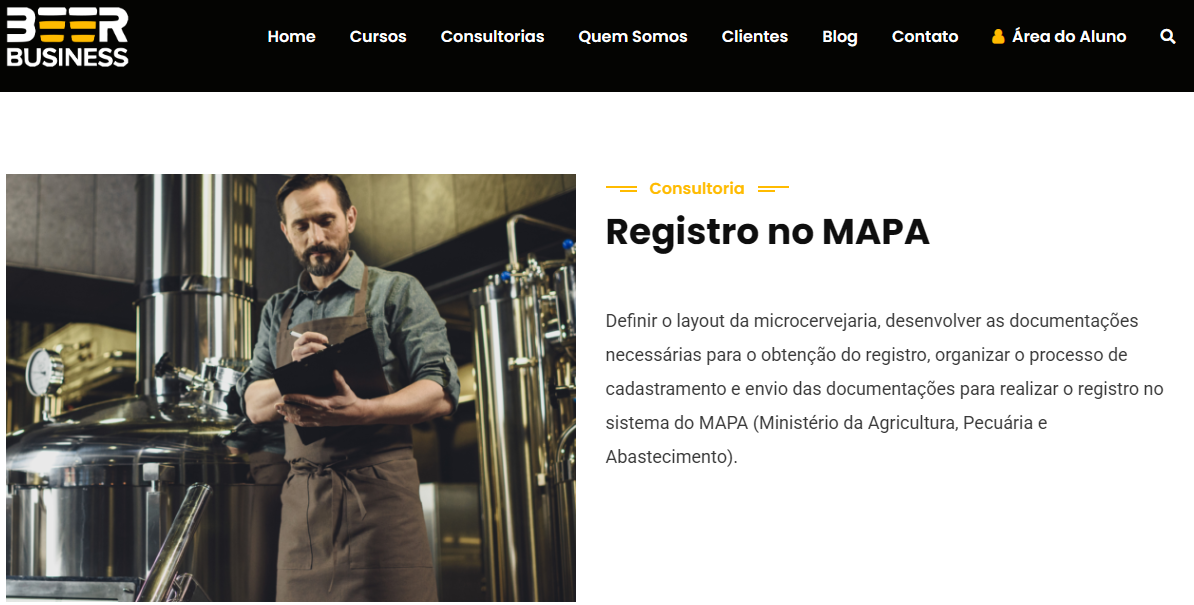The width and height of the screenshot is (1194, 605).
Task: Navigate to the Contato page
Action: [924, 37]
